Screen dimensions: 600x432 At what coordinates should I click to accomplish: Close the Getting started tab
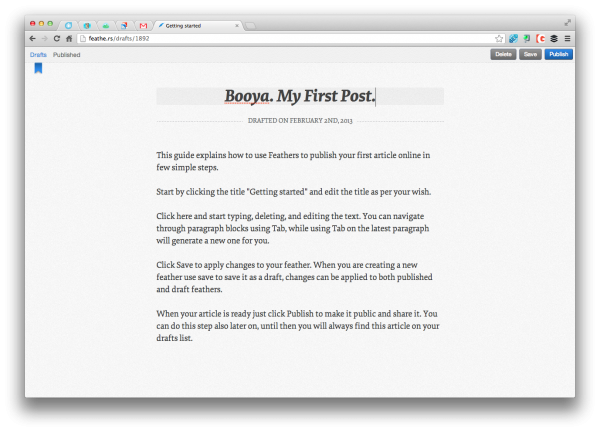237,26
